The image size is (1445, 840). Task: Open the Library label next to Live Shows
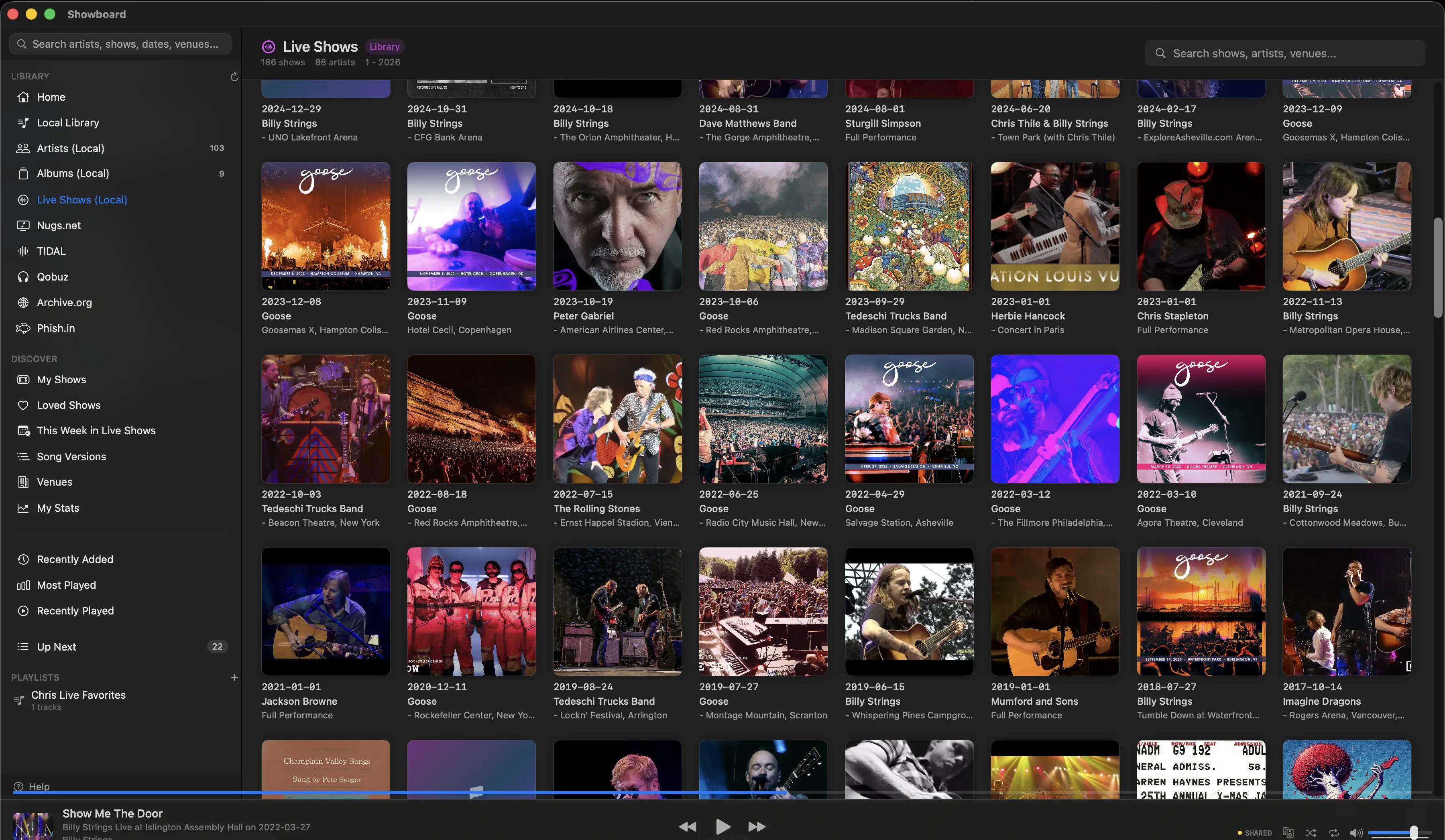(x=384, y=47)
